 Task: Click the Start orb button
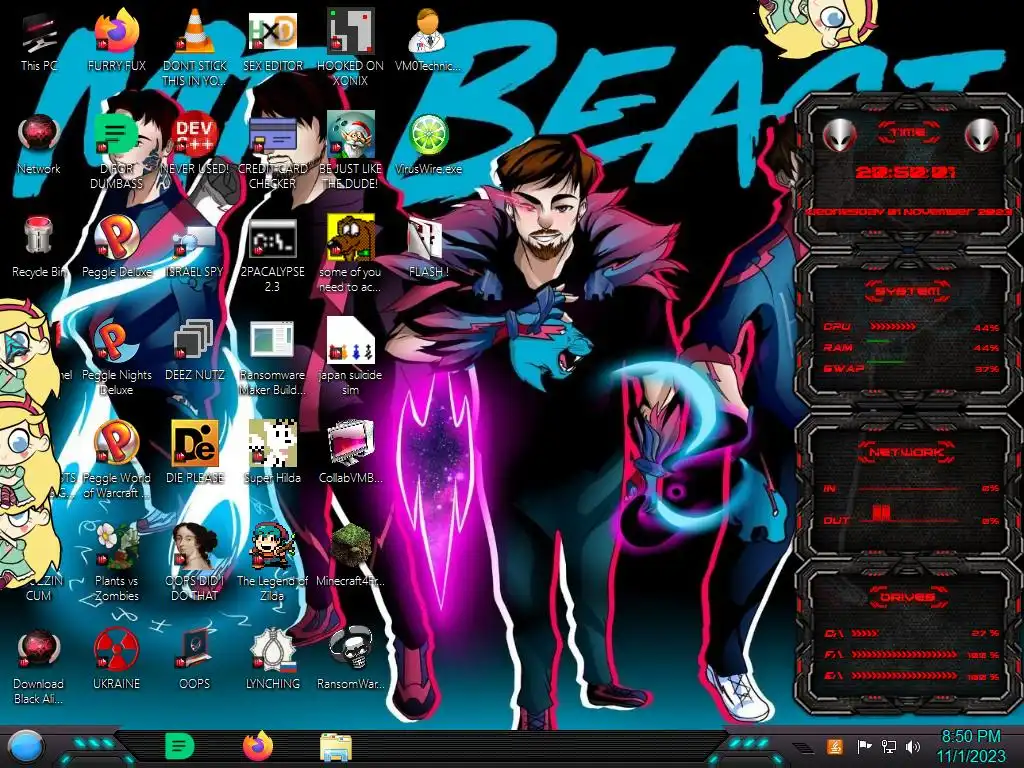click(x=25, y=748)
